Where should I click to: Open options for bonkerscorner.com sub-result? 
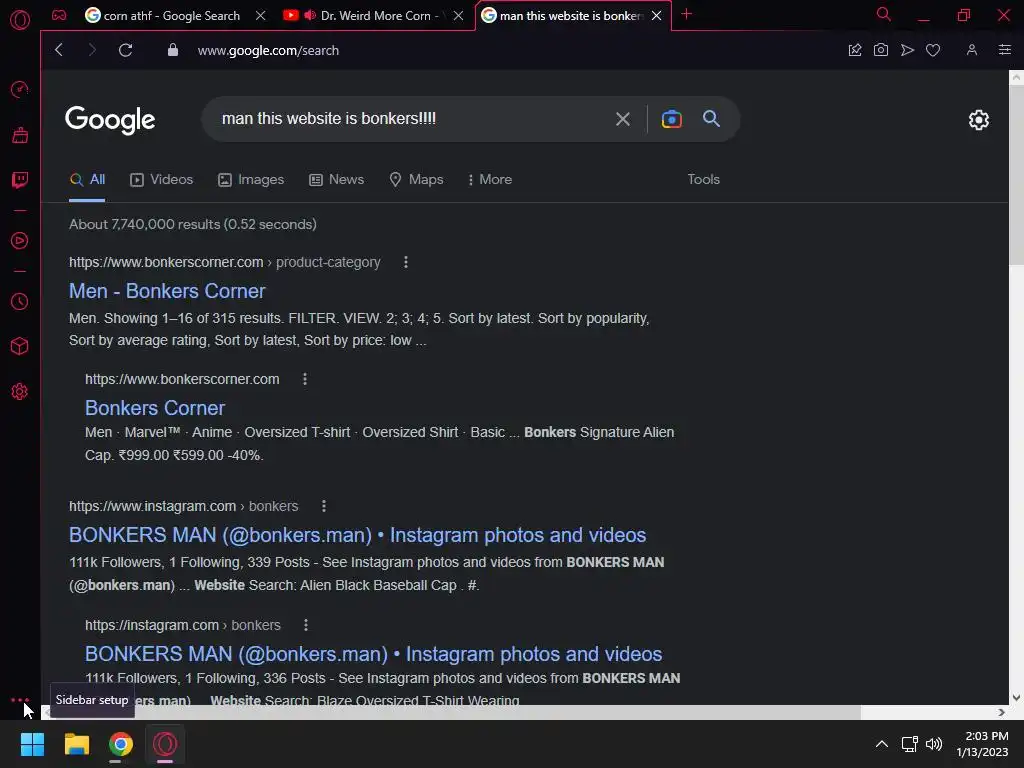pyautogui.click(x=304, y=379)
